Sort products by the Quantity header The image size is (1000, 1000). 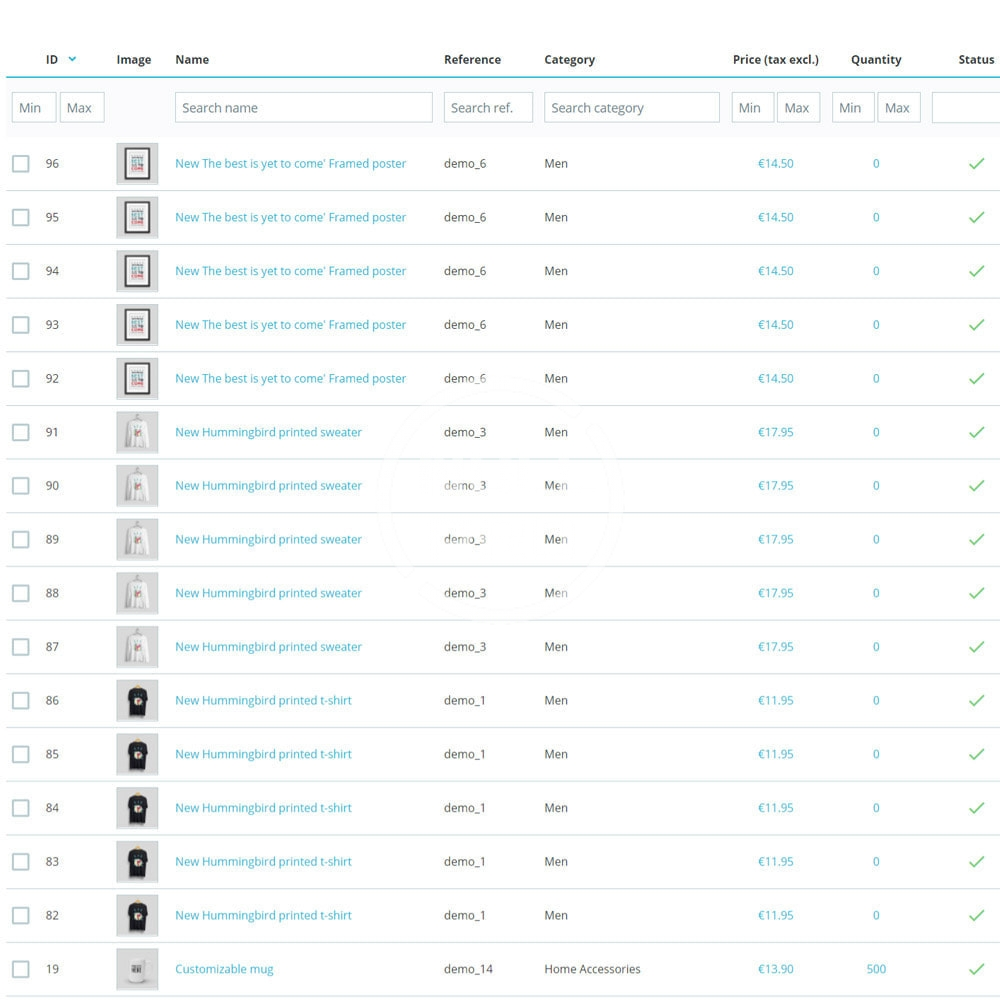[x=876, y=60]
